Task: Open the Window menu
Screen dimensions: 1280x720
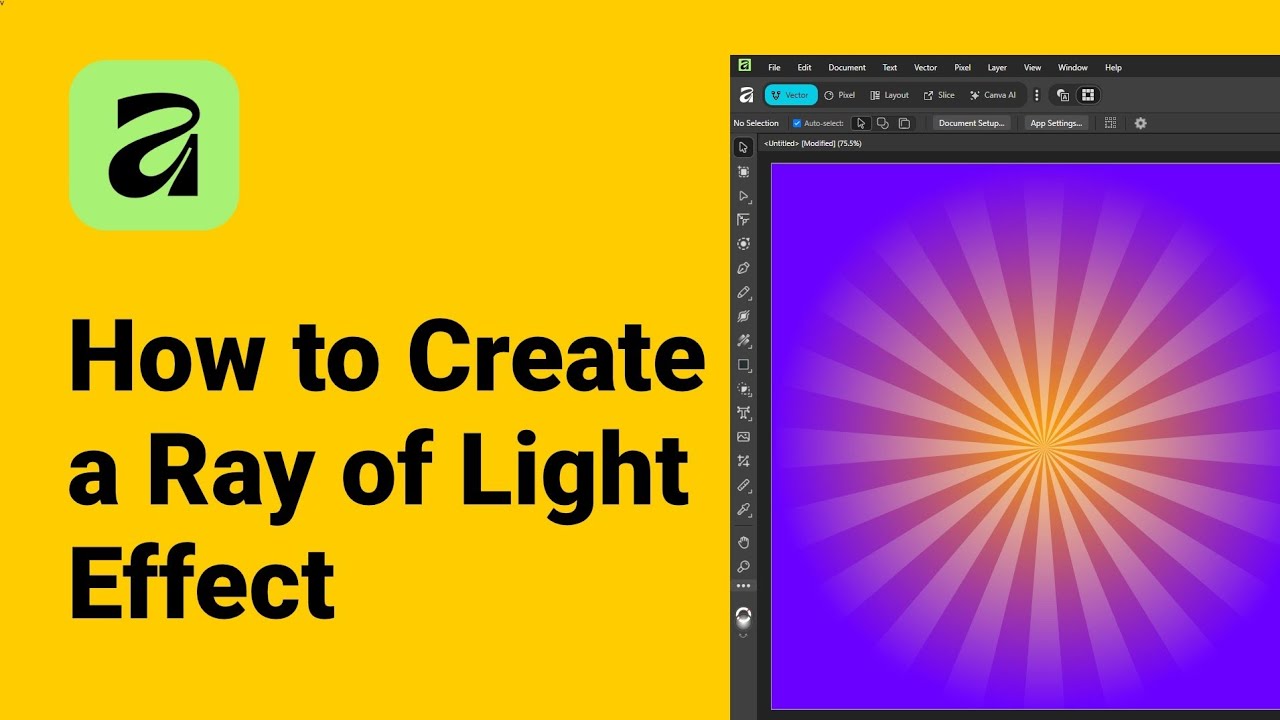Action: (1073, 68)
